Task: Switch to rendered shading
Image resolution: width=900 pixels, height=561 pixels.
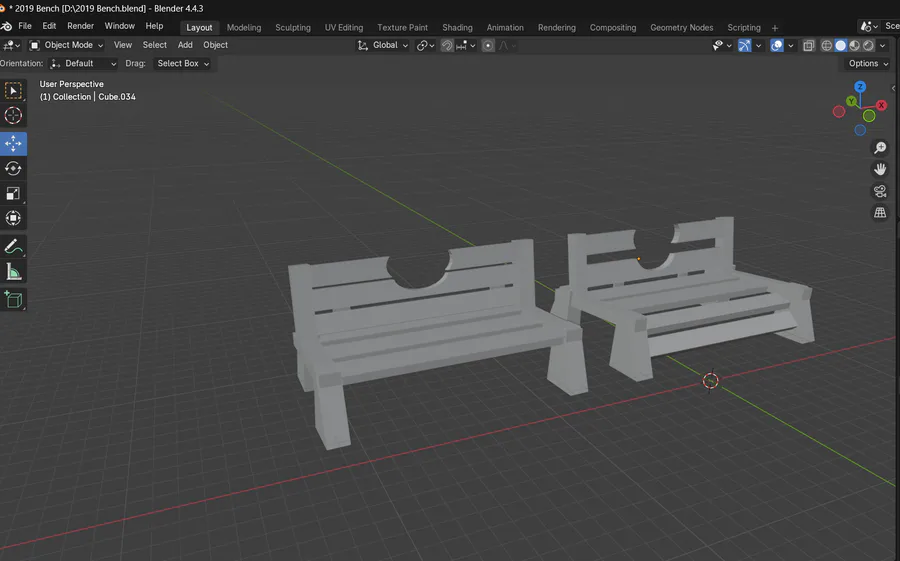Action: coord(868,45)
